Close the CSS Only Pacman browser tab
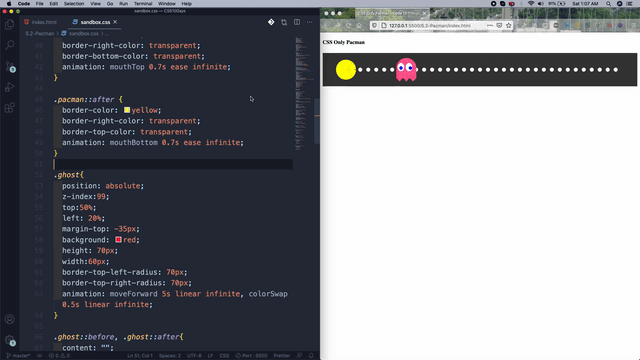 coord(424,13)
